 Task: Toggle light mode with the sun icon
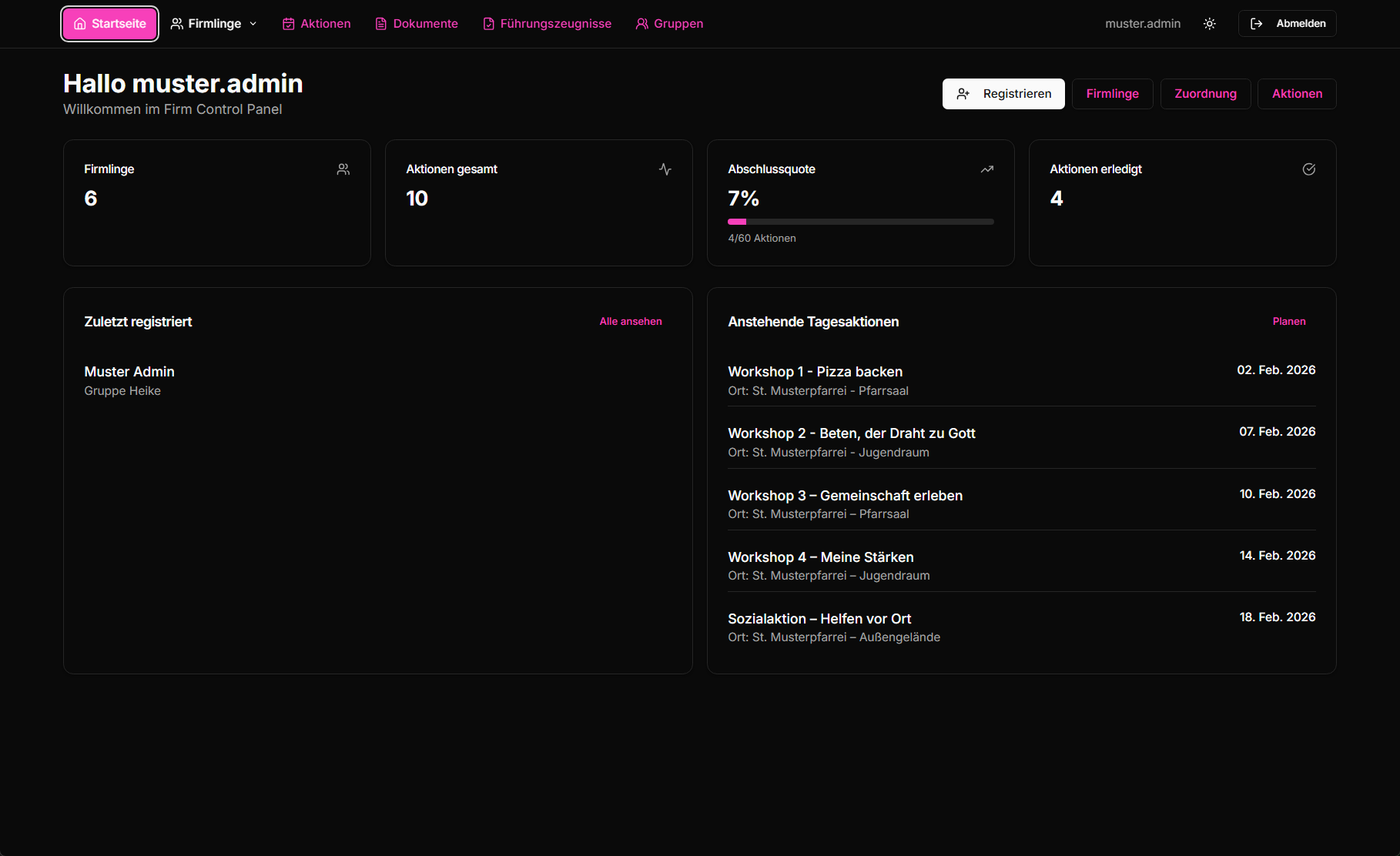click(1209, 23)
